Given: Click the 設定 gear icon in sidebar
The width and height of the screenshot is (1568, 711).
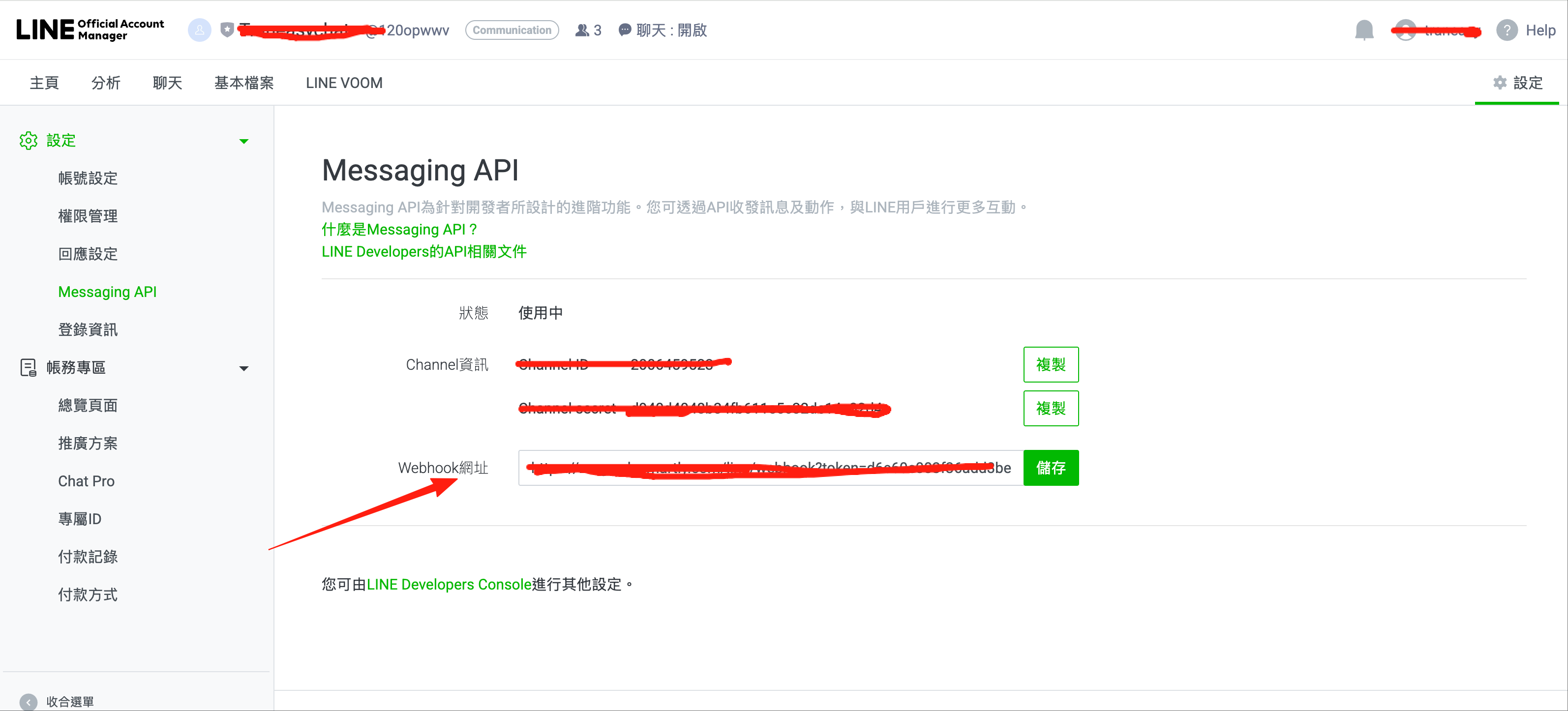Looking at the screenshot, I should tap(28, 141).
